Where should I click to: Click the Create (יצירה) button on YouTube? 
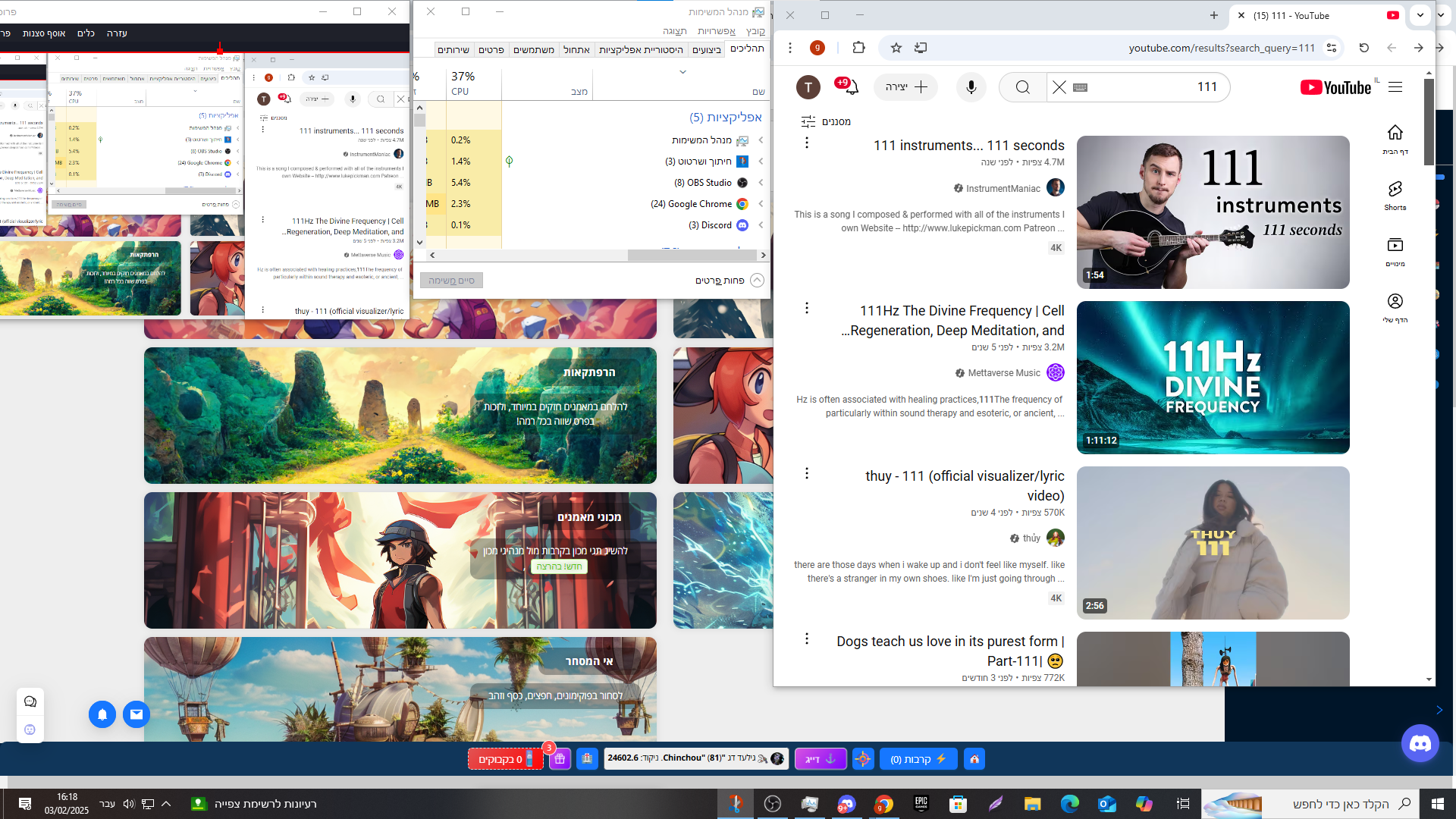[906, 87]
